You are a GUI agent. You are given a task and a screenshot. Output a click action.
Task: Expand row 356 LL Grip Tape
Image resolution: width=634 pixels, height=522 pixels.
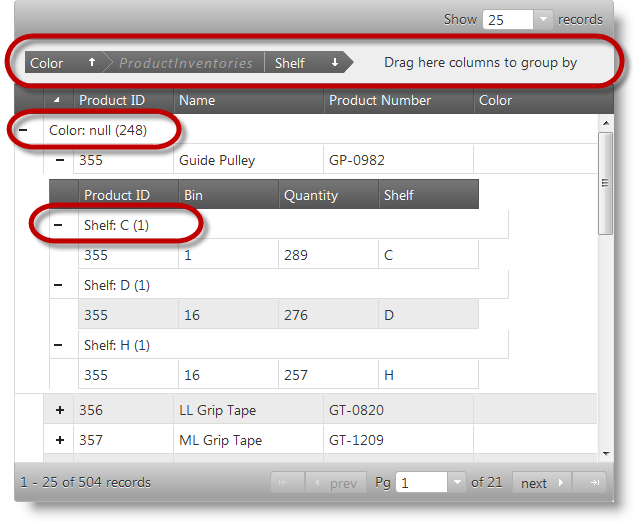click(60, 410)
